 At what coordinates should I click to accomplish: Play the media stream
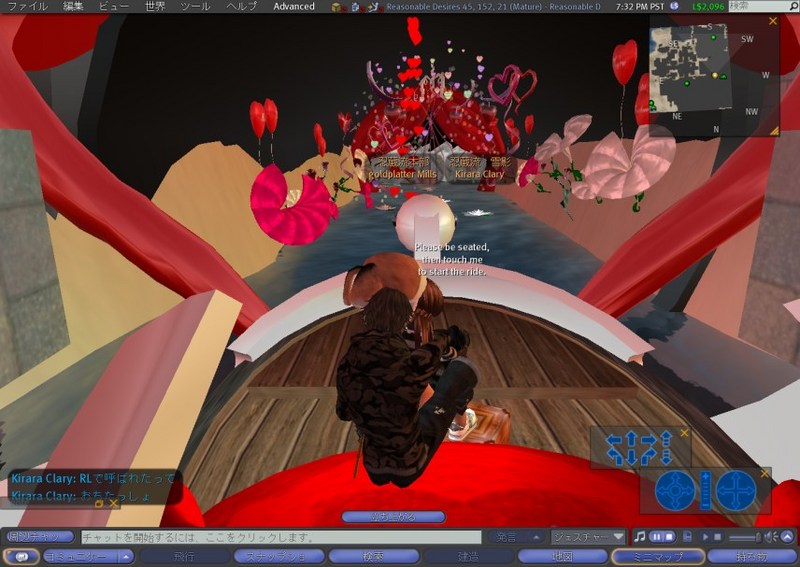(706, 537)
